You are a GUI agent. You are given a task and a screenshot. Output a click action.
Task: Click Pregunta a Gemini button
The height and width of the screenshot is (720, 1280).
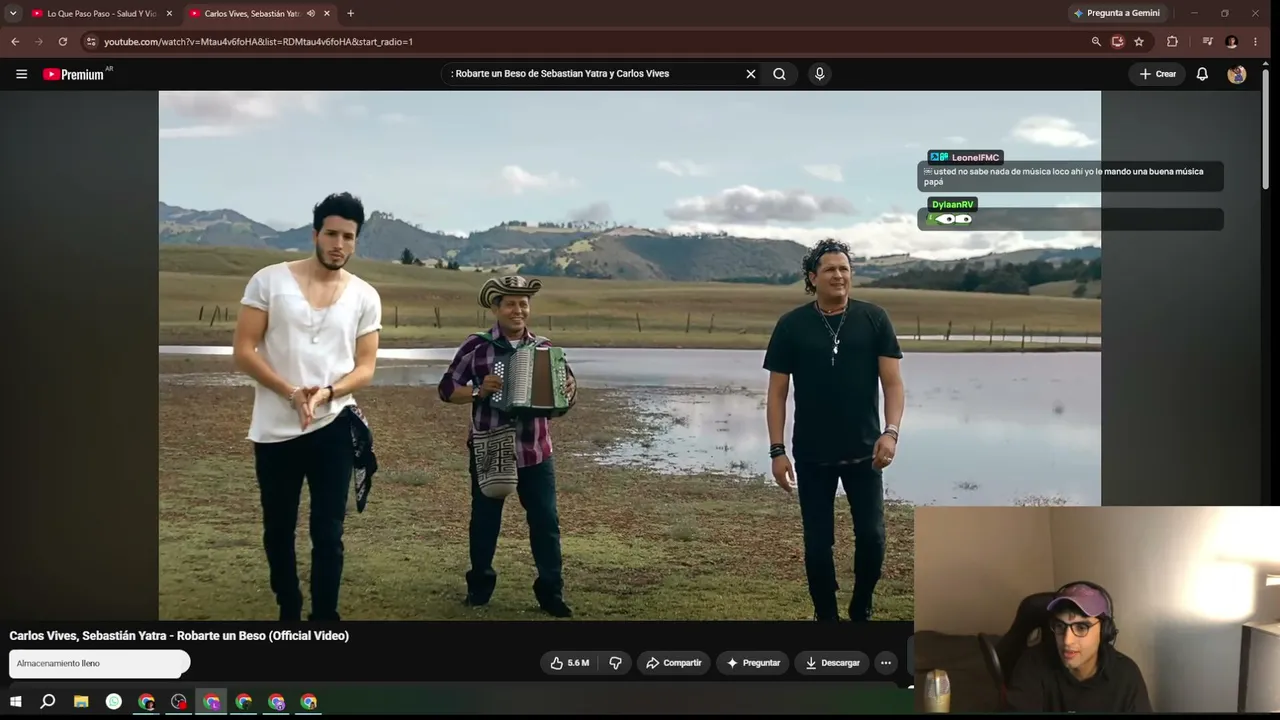tap(1116, 14)
